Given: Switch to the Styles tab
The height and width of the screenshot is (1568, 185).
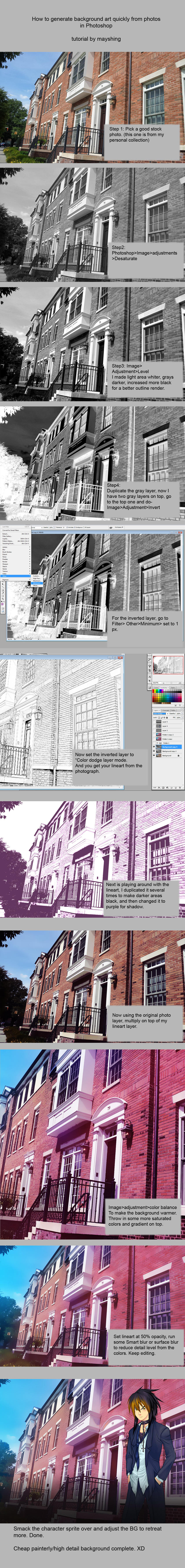Looking at the screenshot, I should coord(173,688).
